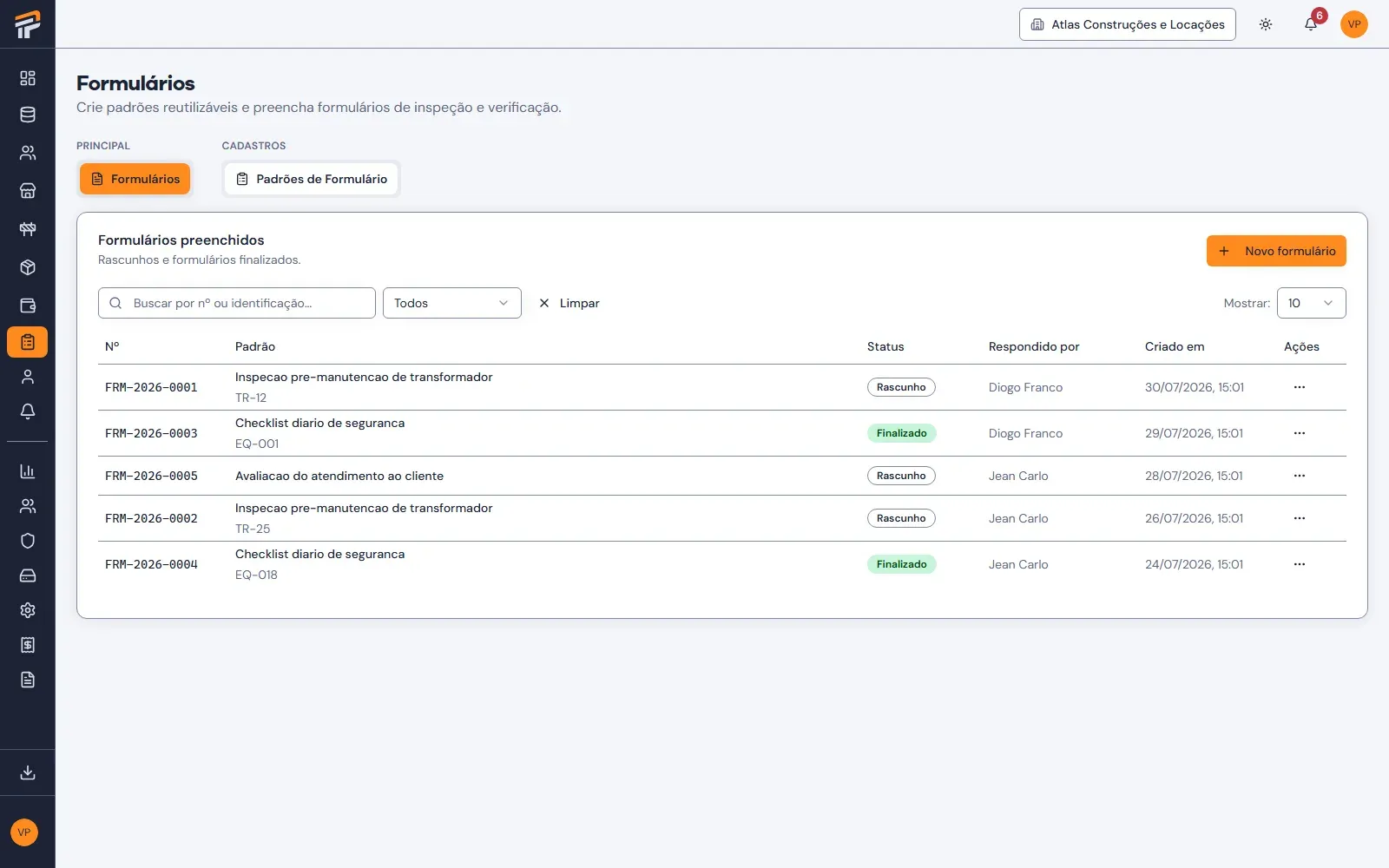
Task: Open the wallet icon in sidebar
Action: tap(28, 306)
